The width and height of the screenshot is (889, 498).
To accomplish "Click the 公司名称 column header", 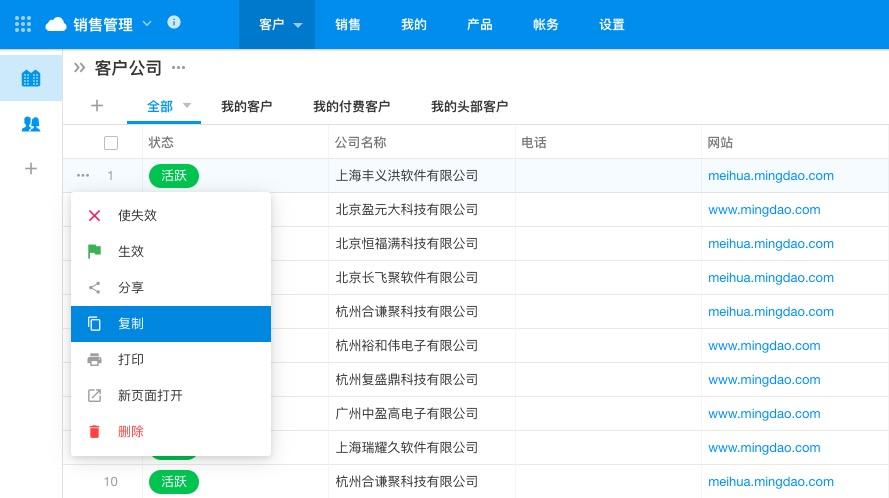I will [361, 143].
